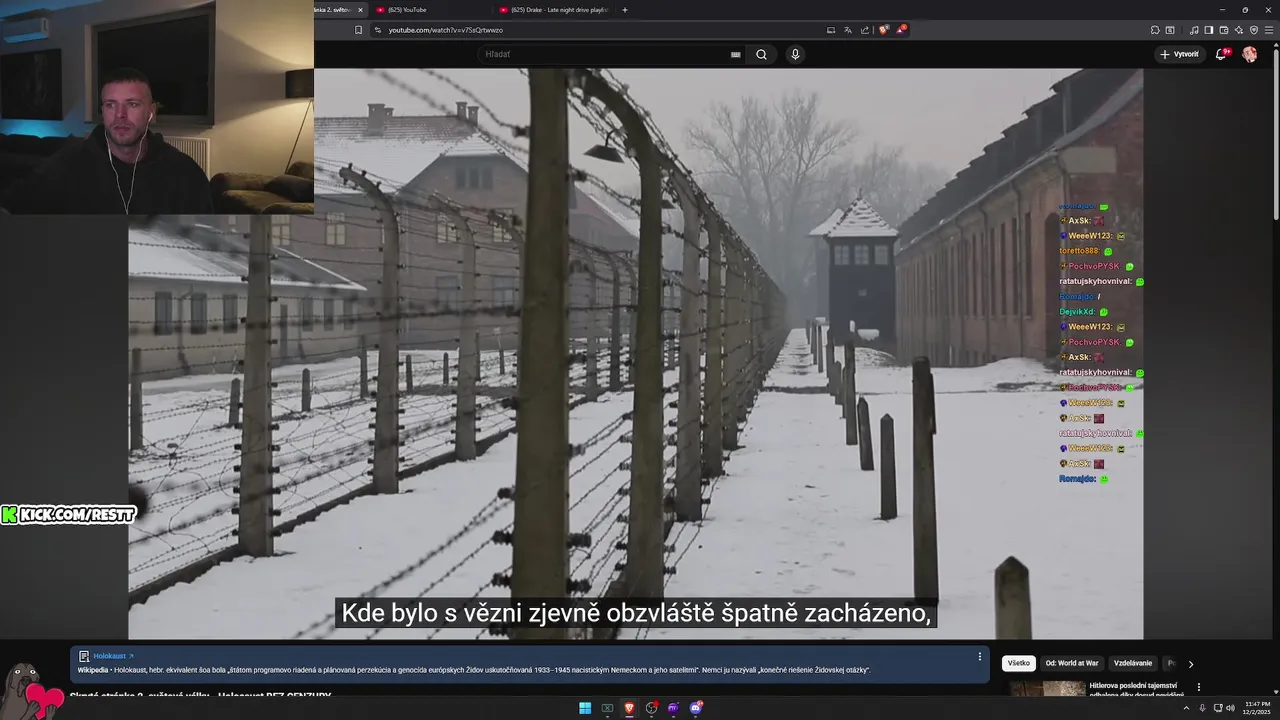Click the YouTube search magnifier icon
The width and height of the screenshot is (1280, 720).
(761, 54)
